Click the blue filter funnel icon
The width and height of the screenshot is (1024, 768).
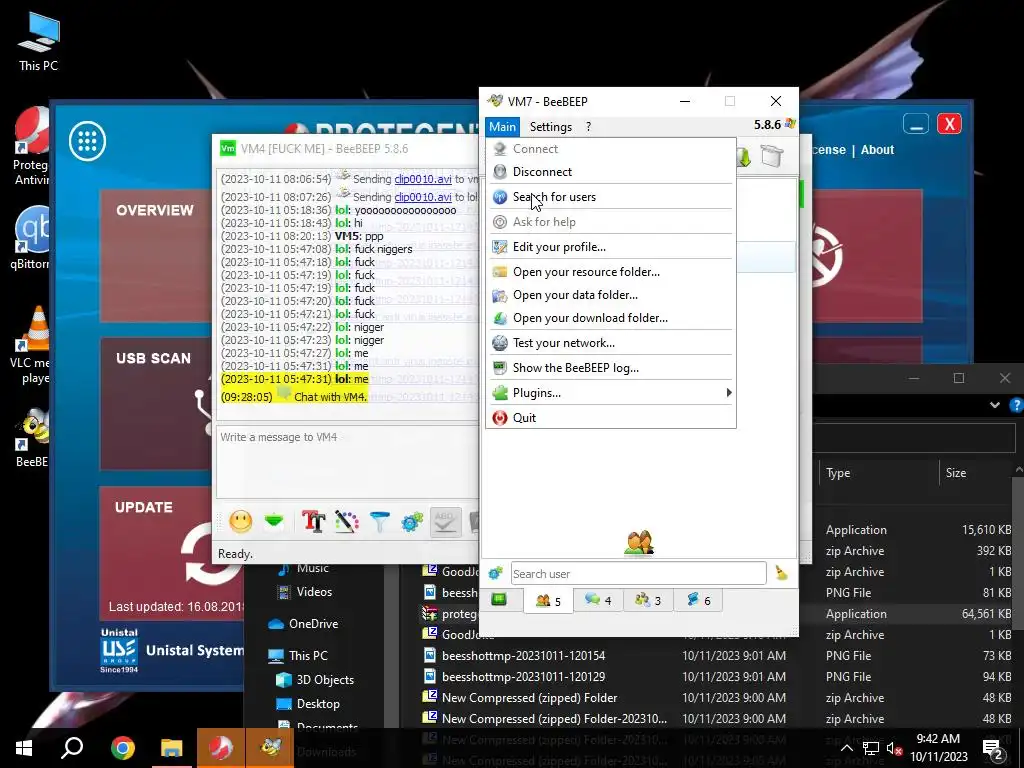(x=379, y=521)
